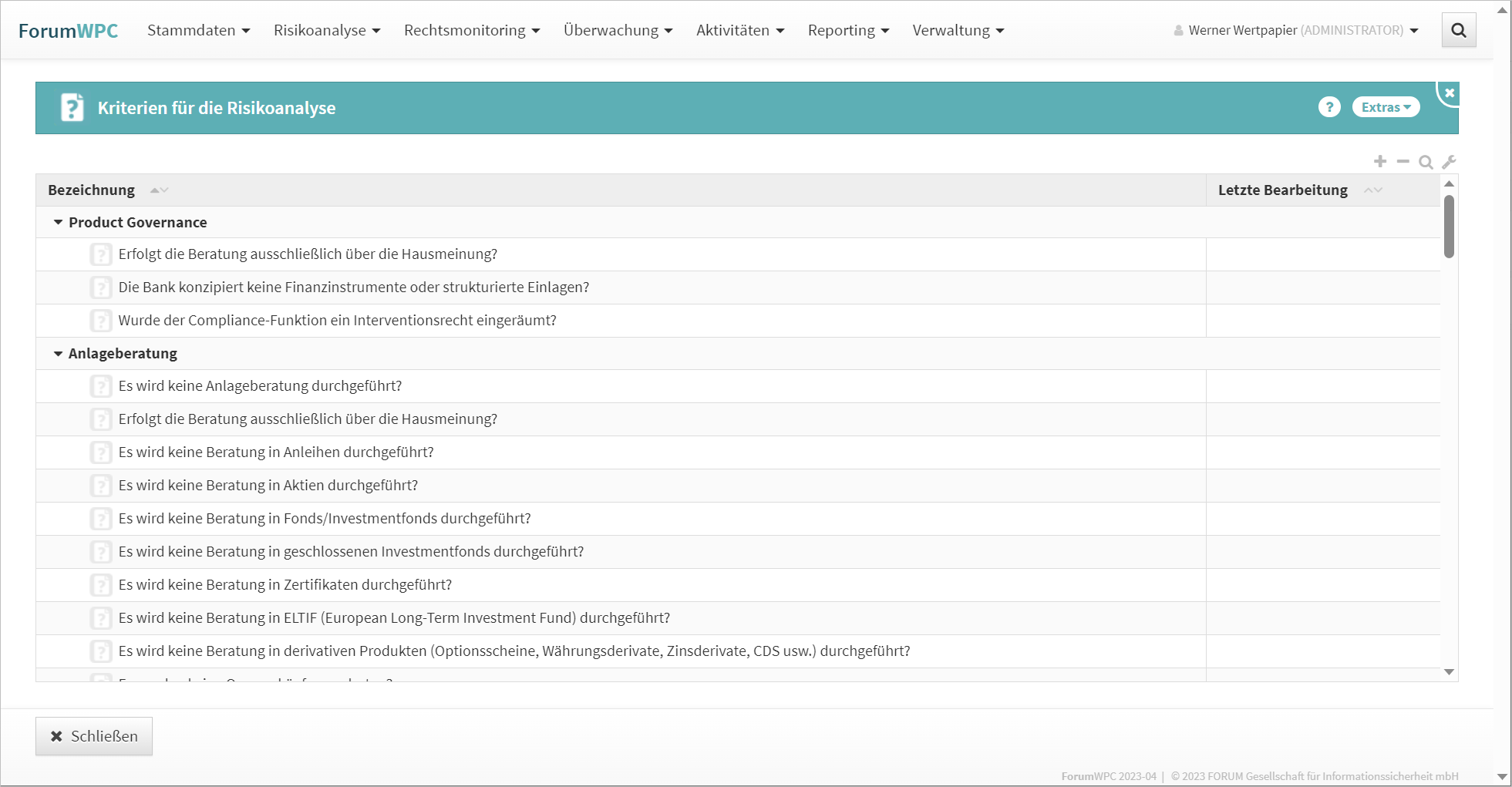Click the minus icon to collapse all rows
Viewport: 1512px width, 787px height.
1403,161
